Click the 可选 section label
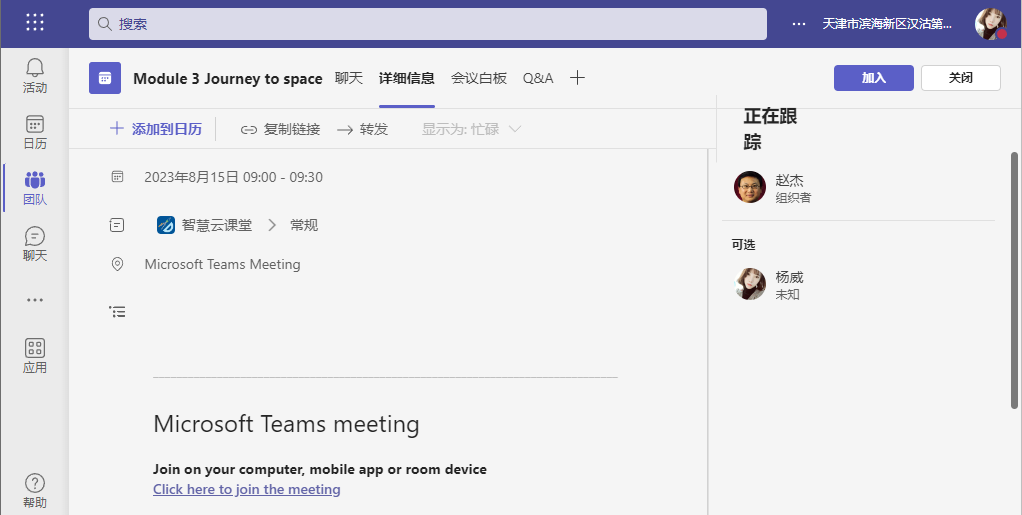The width and height of the screenshot is (1022, 515). [743, 244]
